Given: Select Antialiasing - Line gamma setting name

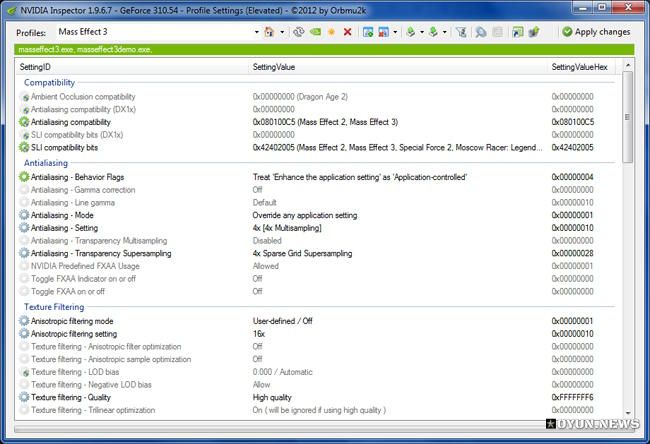Looking at the screenshot, I should click(x=73, y=203).
